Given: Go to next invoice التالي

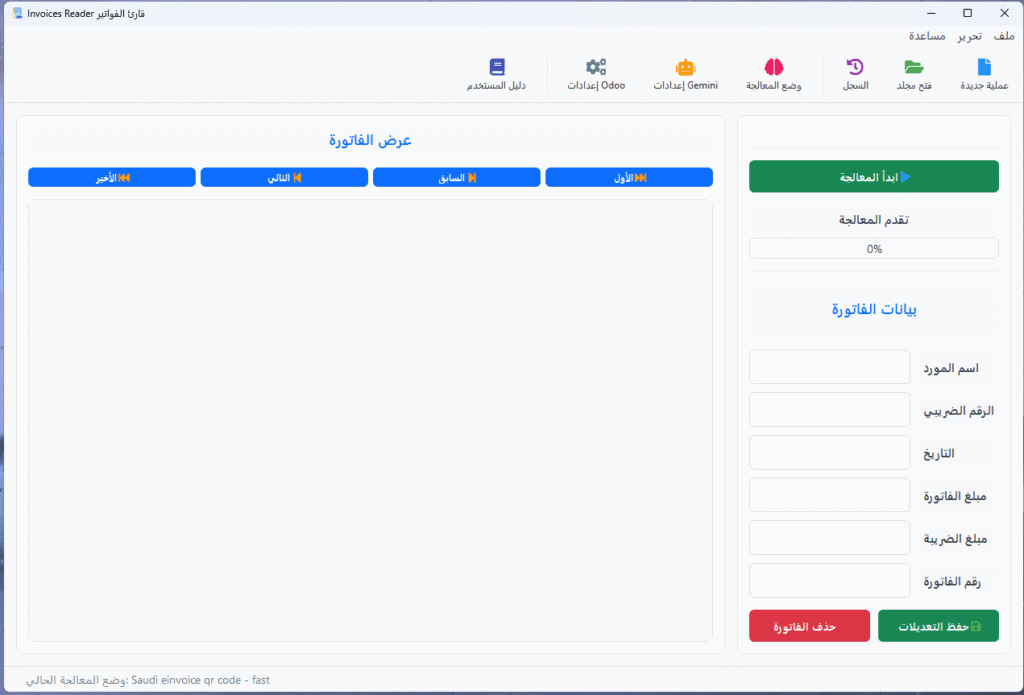Looking at the screenshot, I should (x=284, y=178).
